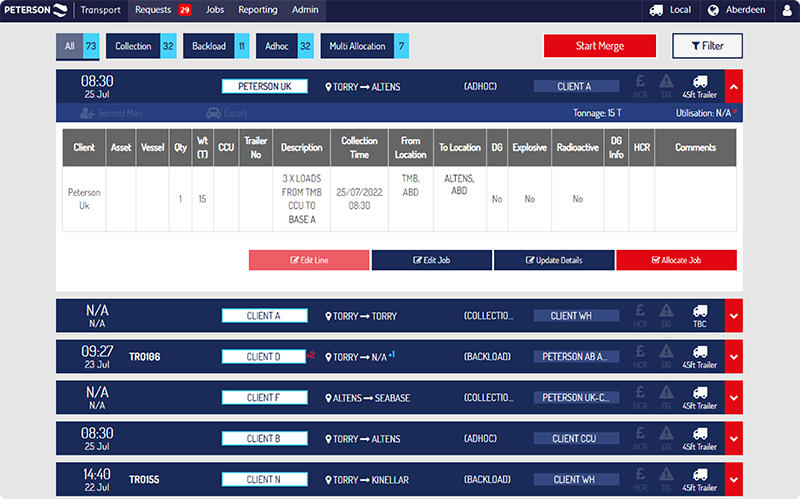The image size is (800, 499).
Task: Open the Admin menu
Action: [305, 10]
